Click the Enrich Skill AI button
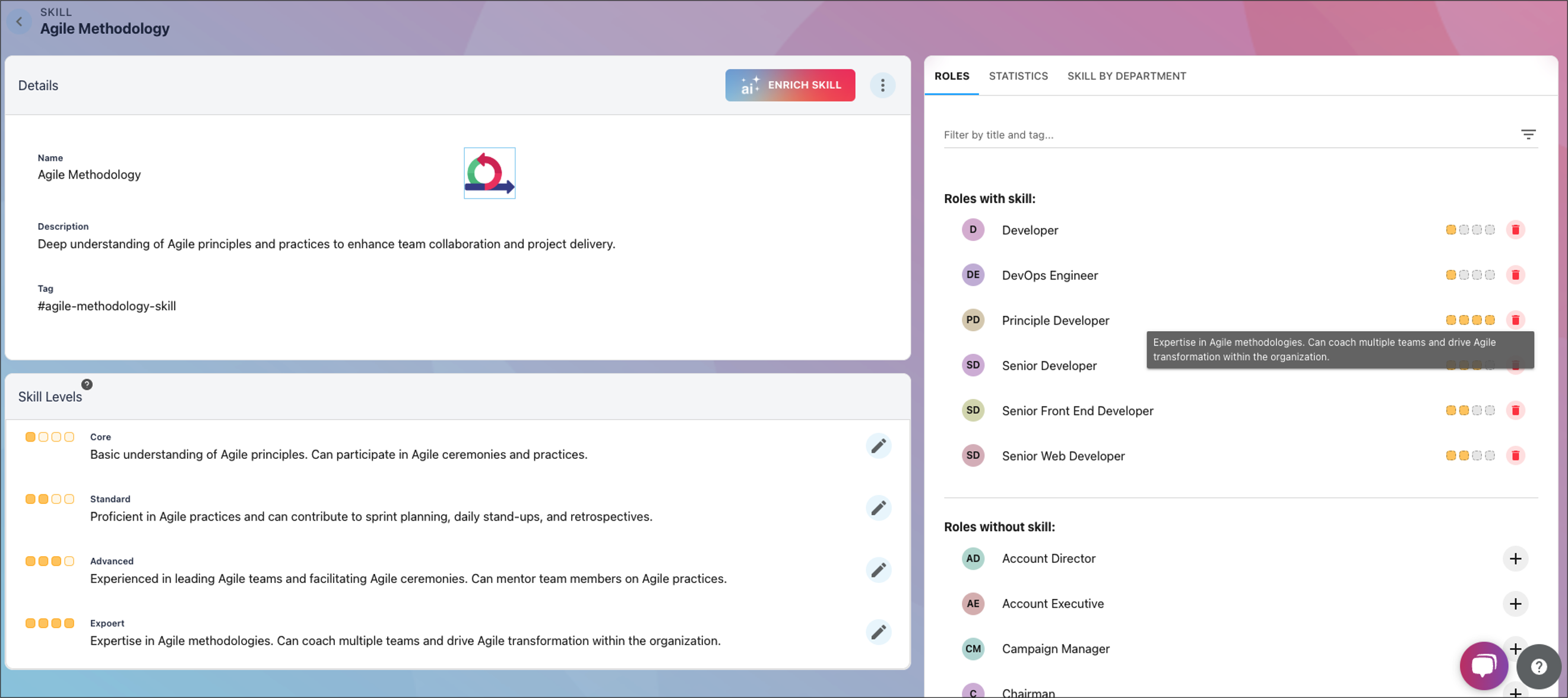 (x=790, y=85)
